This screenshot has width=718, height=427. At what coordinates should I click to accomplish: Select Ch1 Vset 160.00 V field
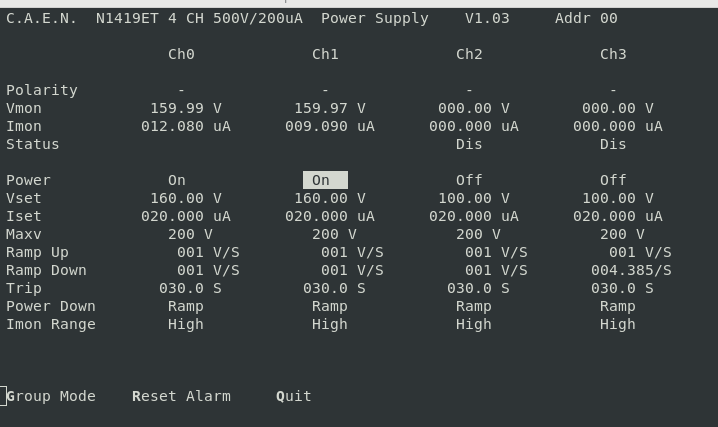[330, 198]
